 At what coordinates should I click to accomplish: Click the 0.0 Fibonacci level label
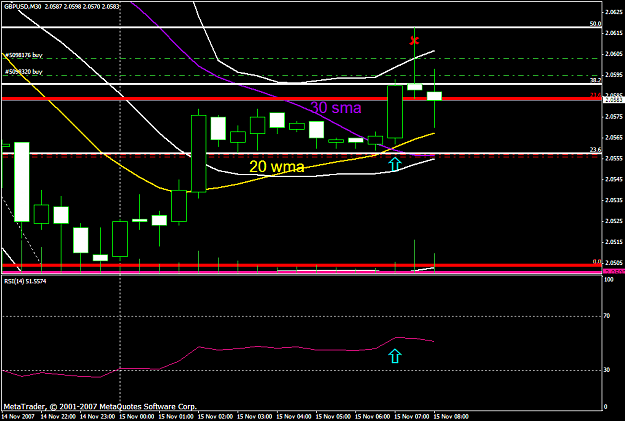[x=597, y=262]
